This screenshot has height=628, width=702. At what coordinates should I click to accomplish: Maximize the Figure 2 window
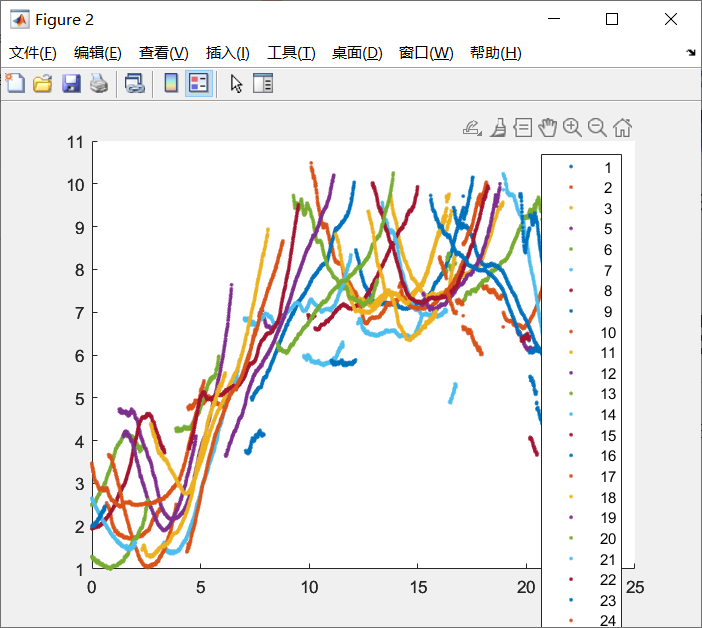tap(612, 19)
